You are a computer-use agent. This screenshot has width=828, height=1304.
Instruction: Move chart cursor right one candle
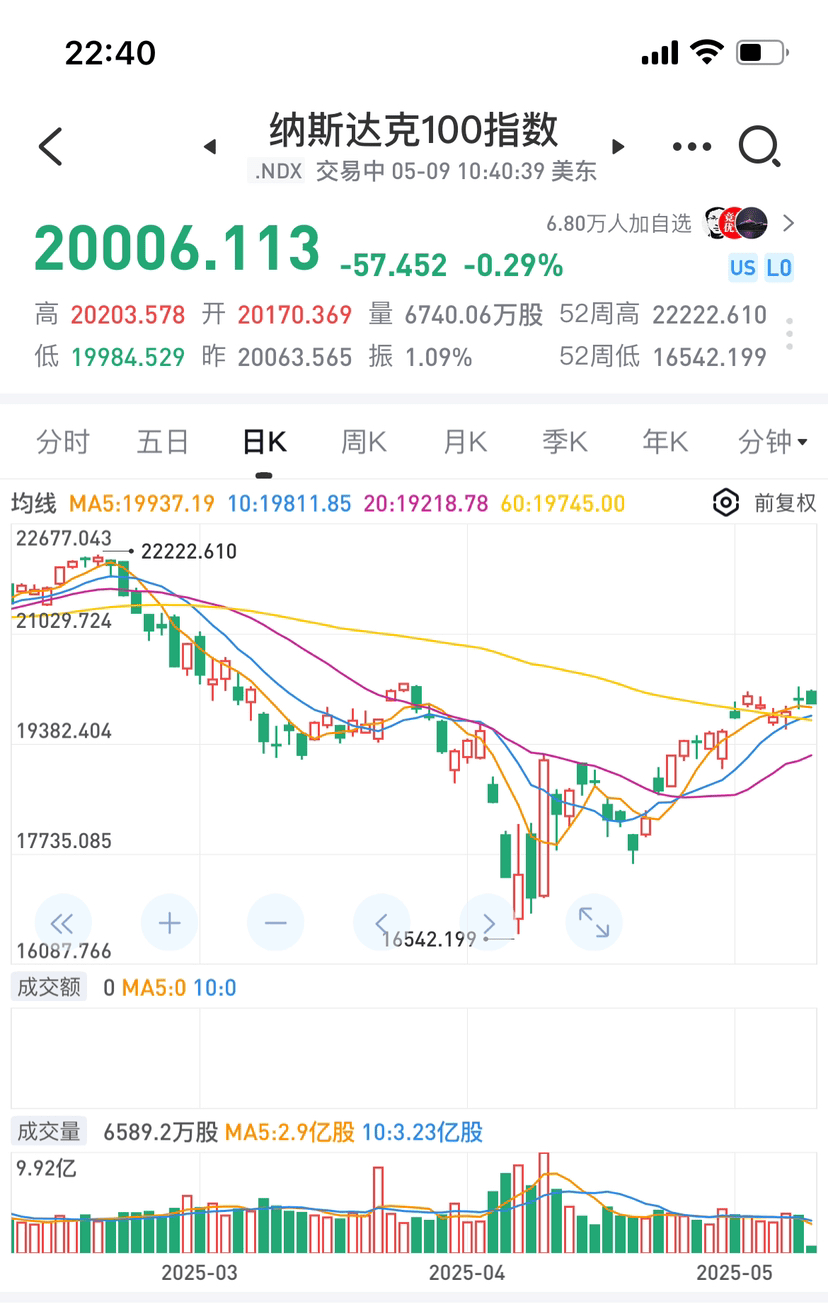[x=488, y=922]
